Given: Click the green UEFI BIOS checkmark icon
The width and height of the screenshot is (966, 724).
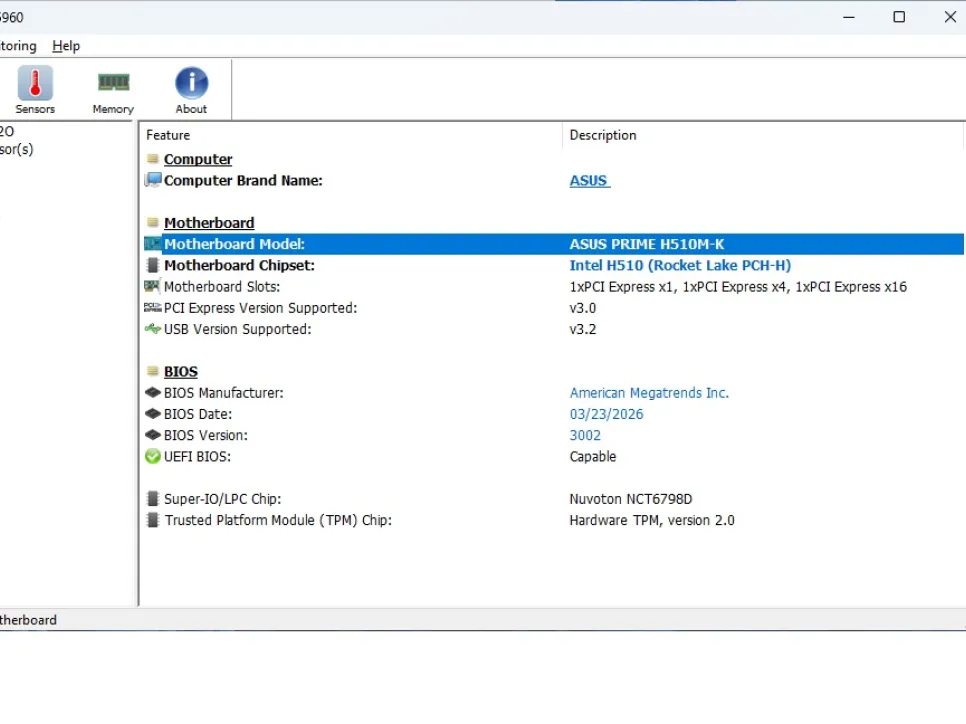Looking at the screenshot, I should [153, 456].
